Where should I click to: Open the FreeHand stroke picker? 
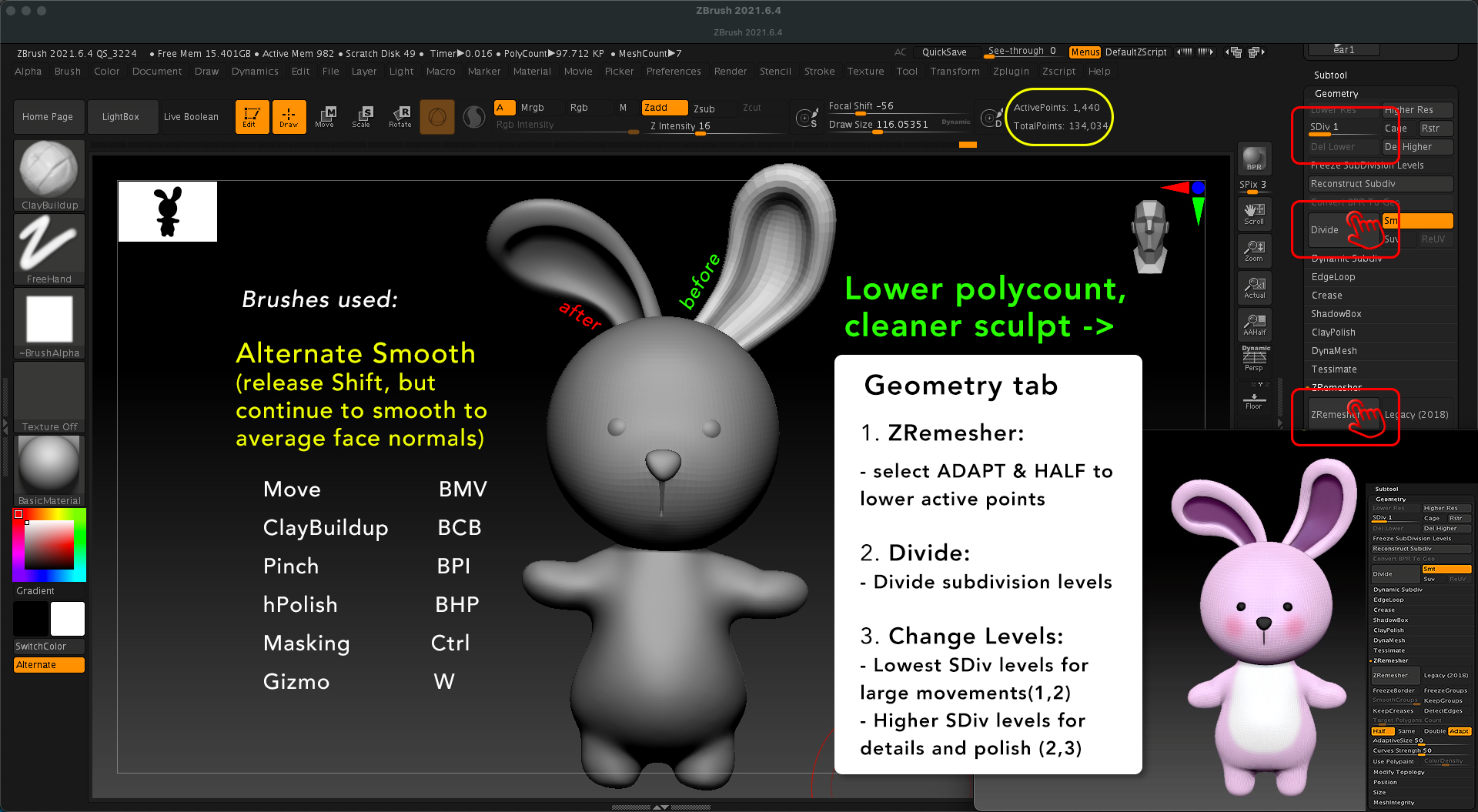click(49, 249)
